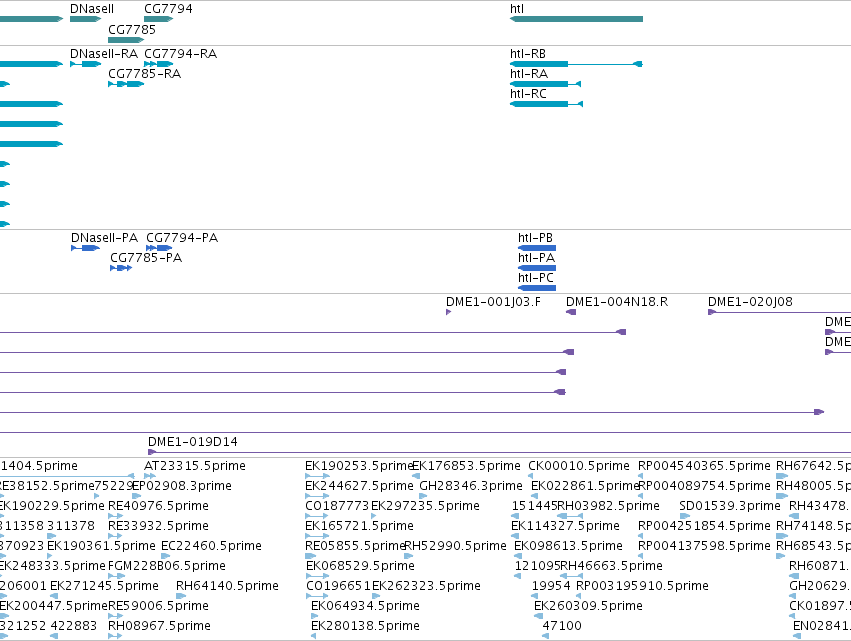851x641 pixels.
Task: Click CG7794-RA transcript glyph
Action: pyautogui.click(x=158, y=64)
